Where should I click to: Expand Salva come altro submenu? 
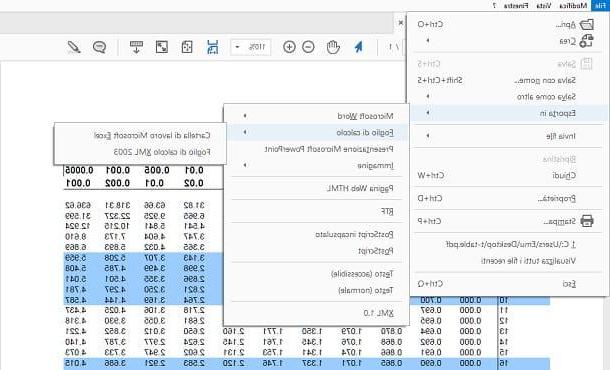pos(428,96)
